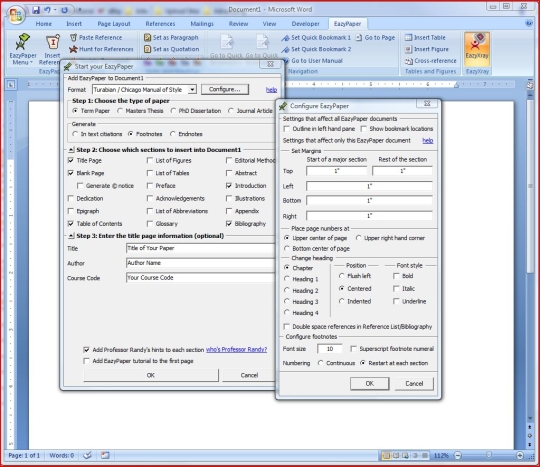Click Hunt for References
The width and height of the screenshot is (540, 467).
(x=101, y=49)
